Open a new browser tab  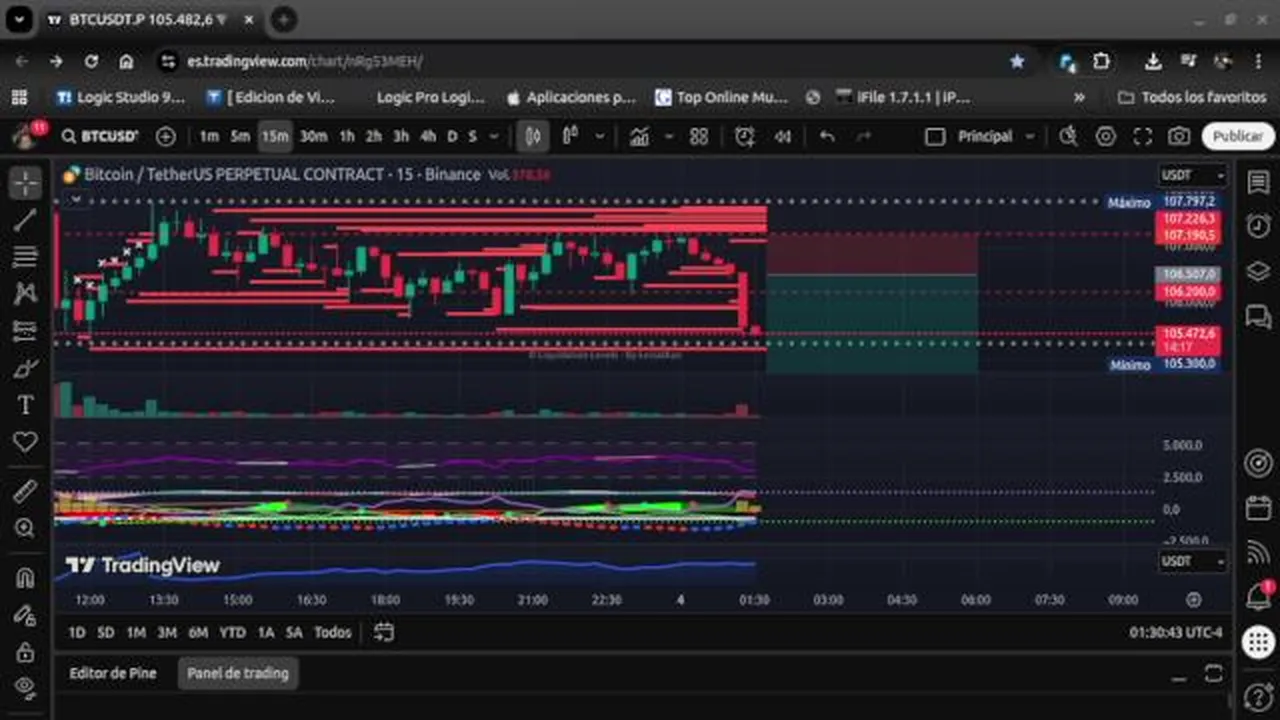point(284,19)
